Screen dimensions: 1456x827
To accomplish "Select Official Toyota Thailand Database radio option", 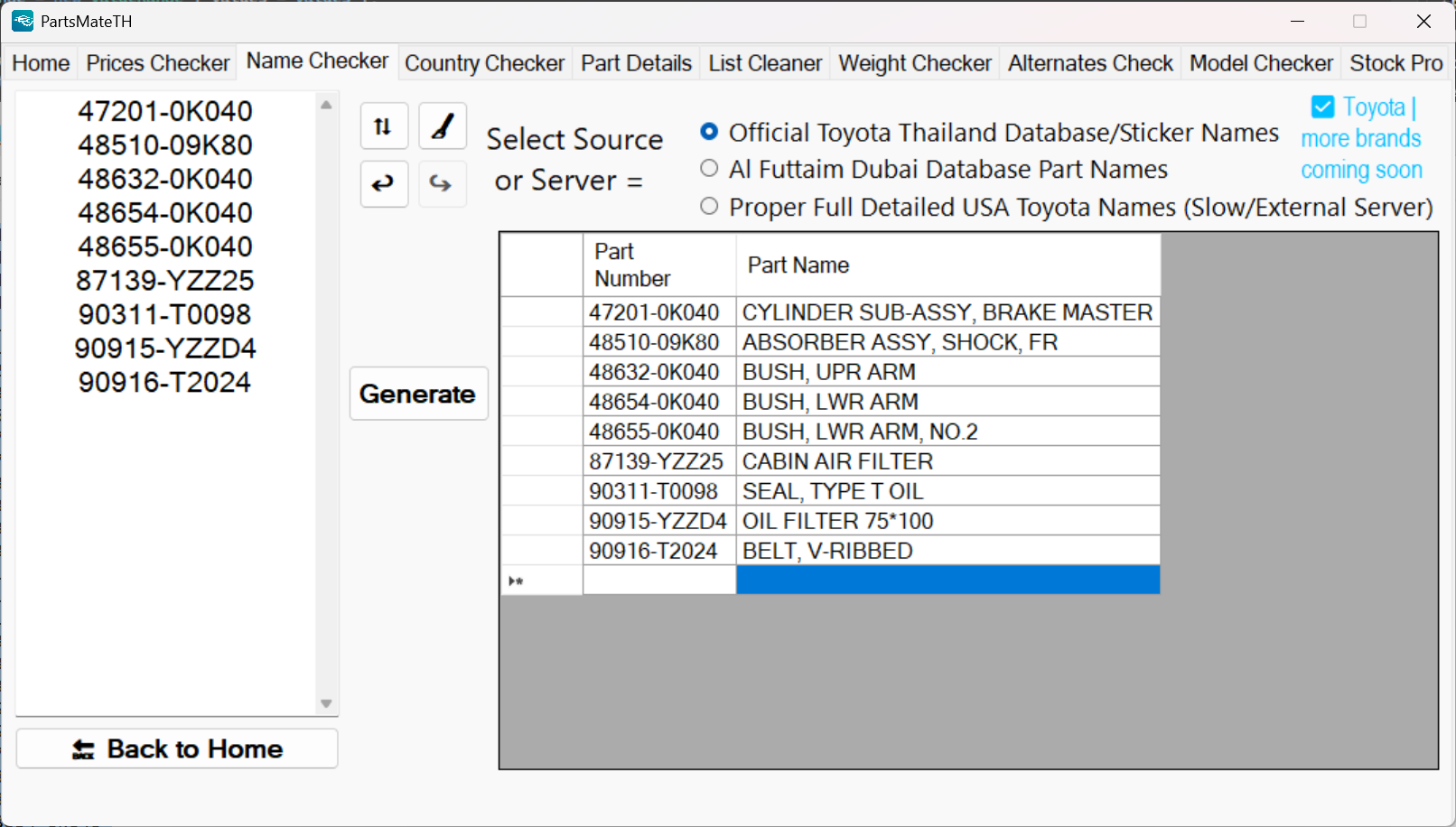I will pyautogui.click(x=710, y=132).
